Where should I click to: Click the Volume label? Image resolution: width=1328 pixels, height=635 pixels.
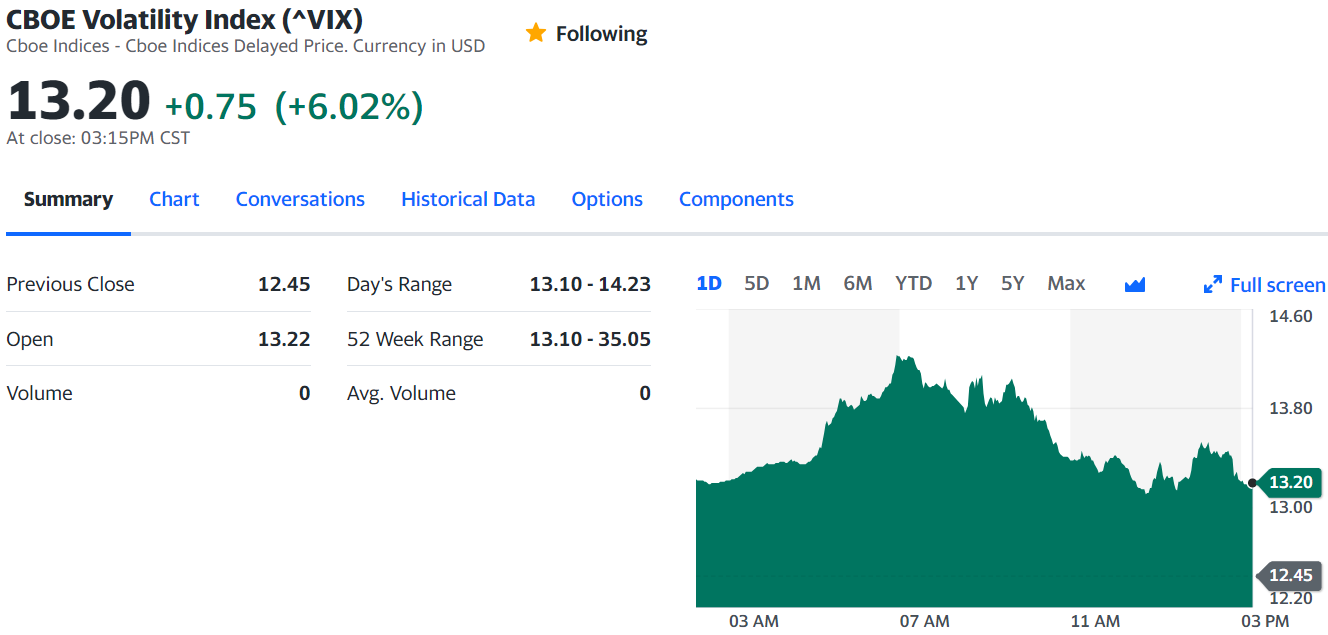pos(39,393)
